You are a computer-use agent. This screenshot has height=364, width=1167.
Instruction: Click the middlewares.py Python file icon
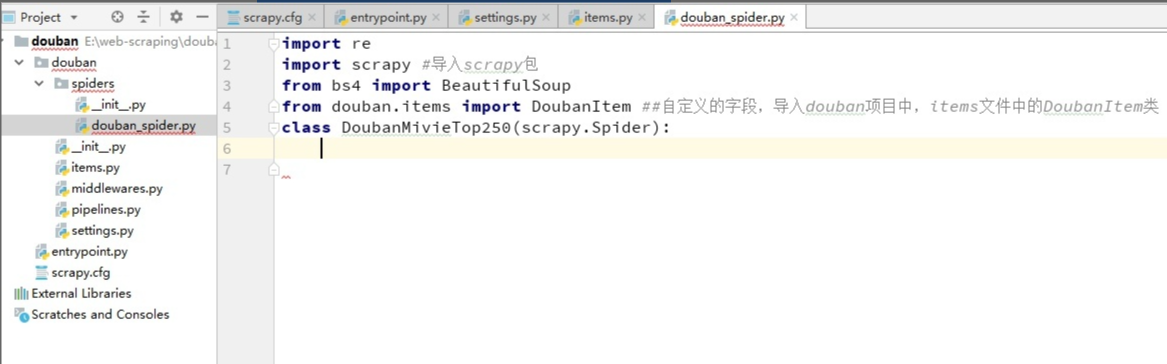point(62,189)
